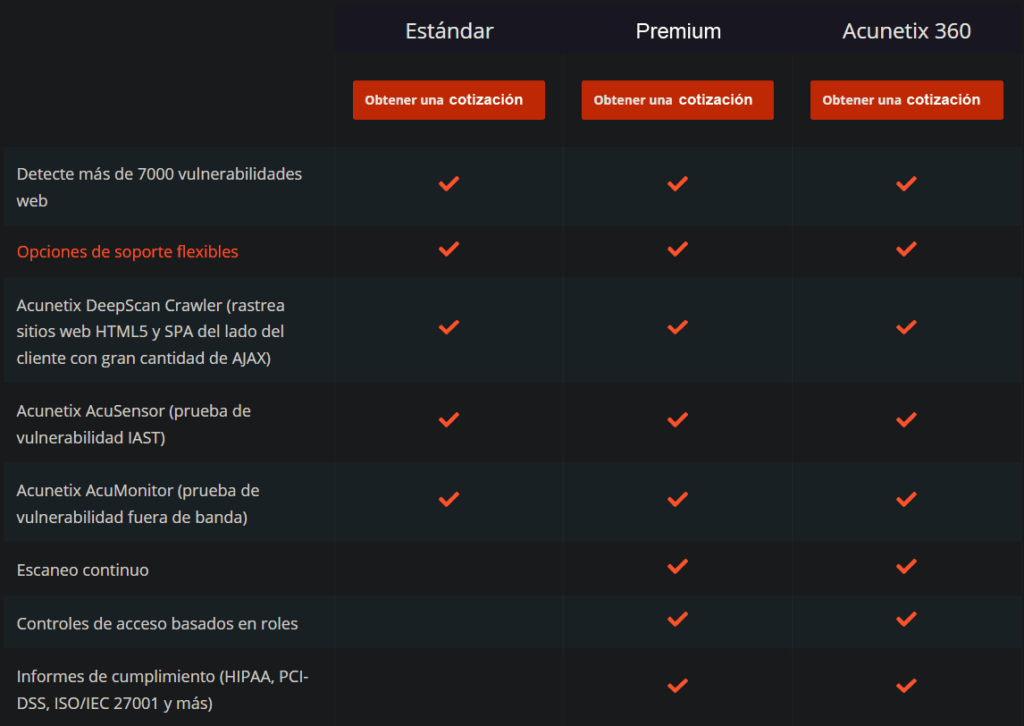Click the Acunetix 360 'Obtener una cotización' button
Image resolution: width=1024 pixels, height=726 pixels.
pyautogui.click(x=906, y=100)
